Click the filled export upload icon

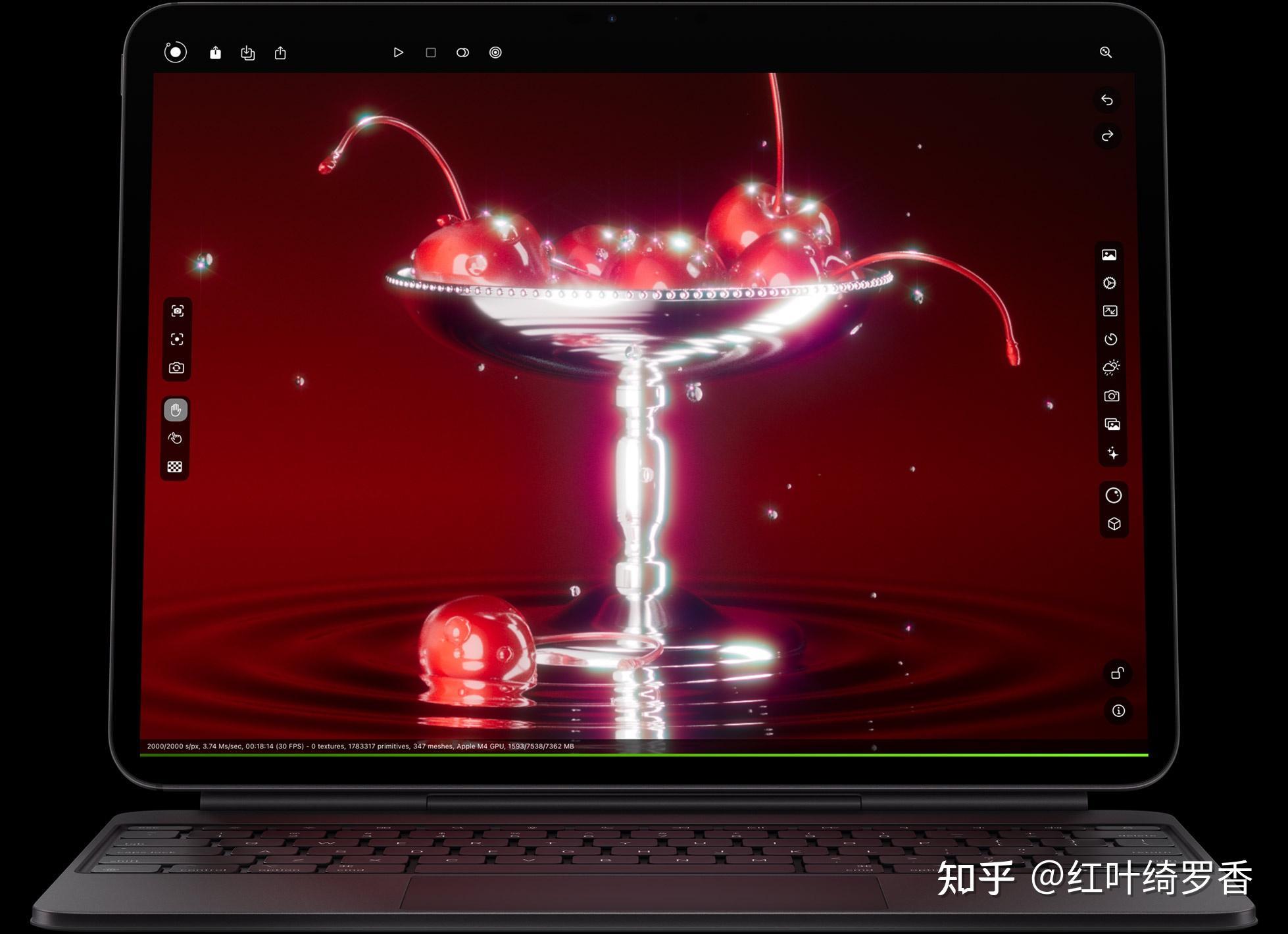[x=215, y=53]
